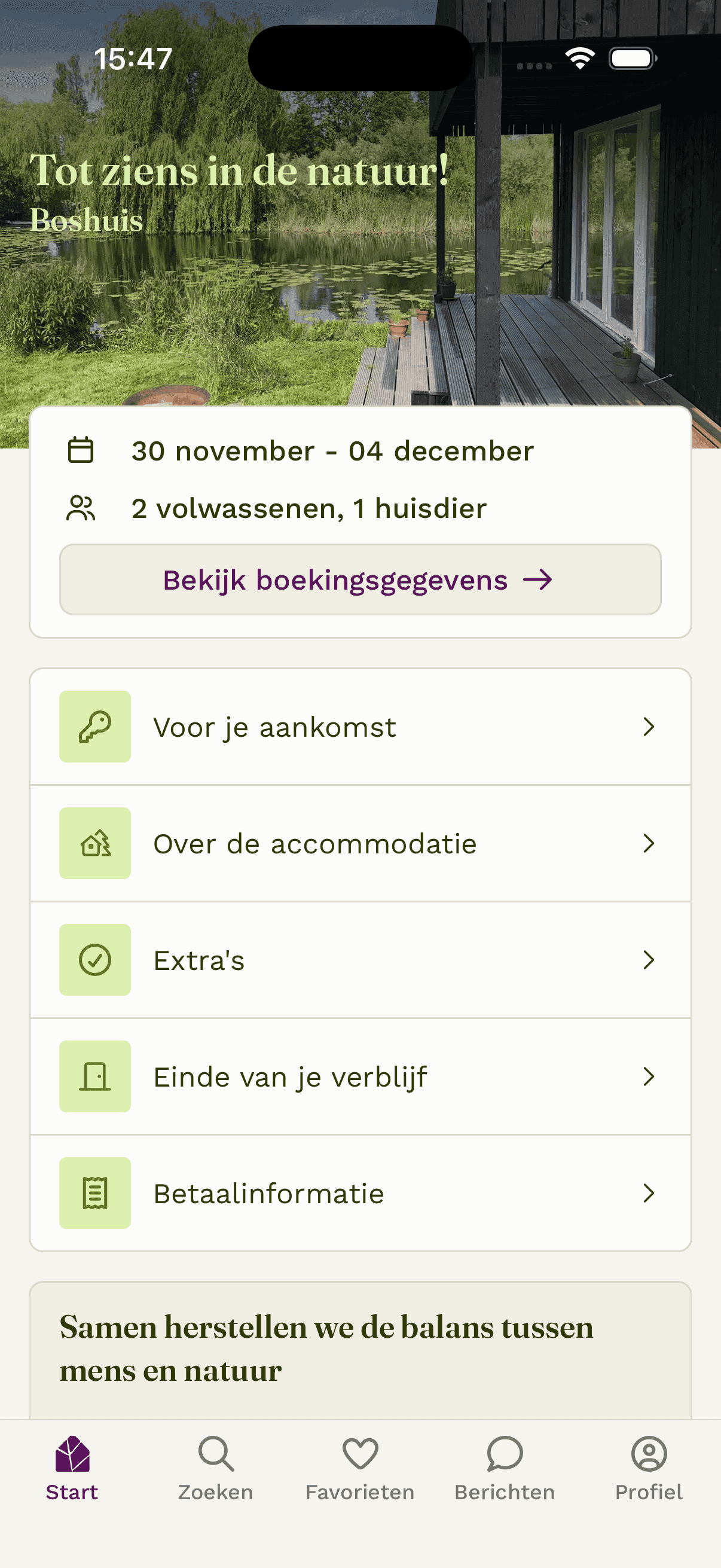Open Einde van je verblijf chevron

(x=649, y=1076)
